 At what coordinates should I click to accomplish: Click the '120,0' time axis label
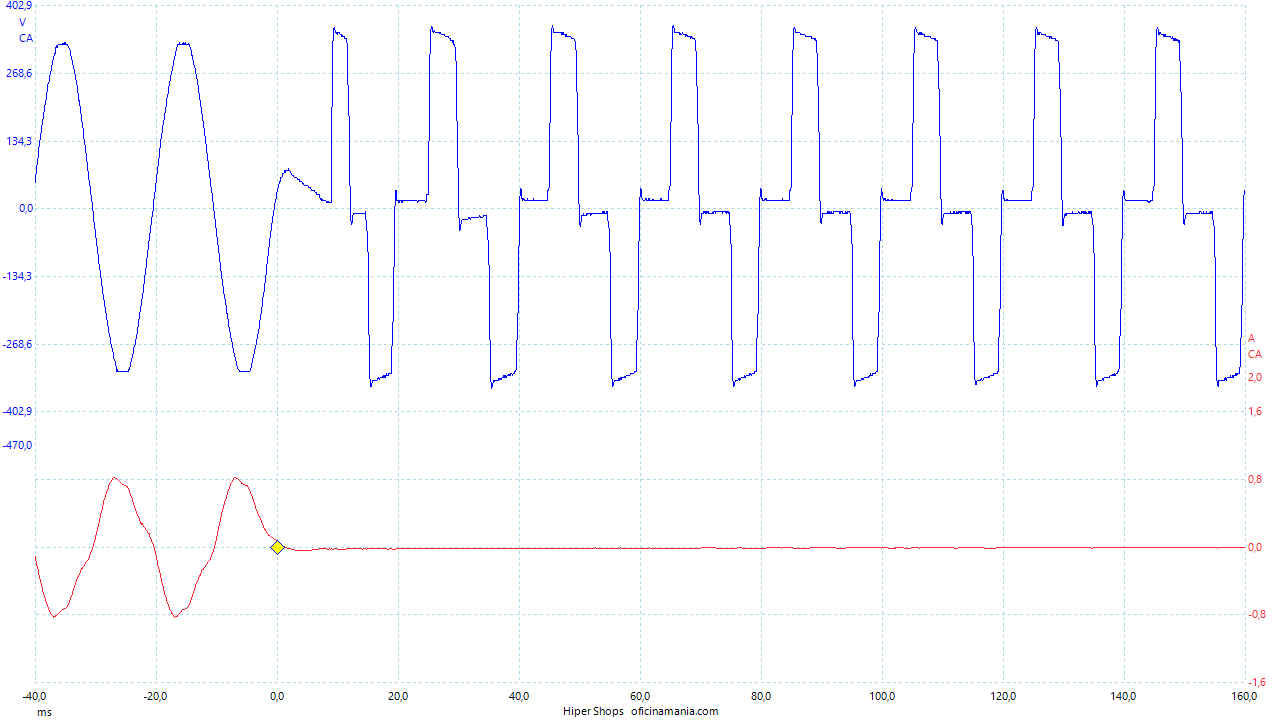point(1003,696)
